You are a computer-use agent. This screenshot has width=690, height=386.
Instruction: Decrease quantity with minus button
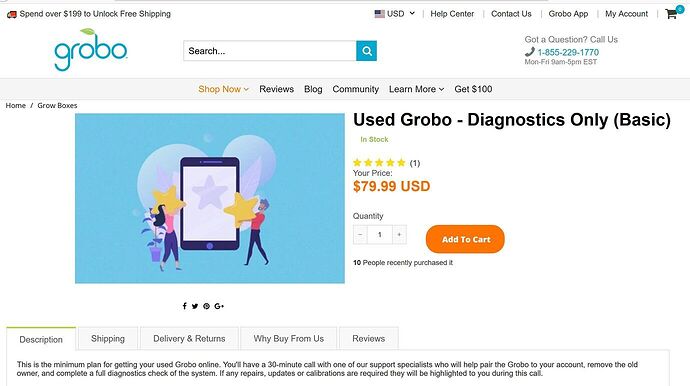(x=360, y=235)
